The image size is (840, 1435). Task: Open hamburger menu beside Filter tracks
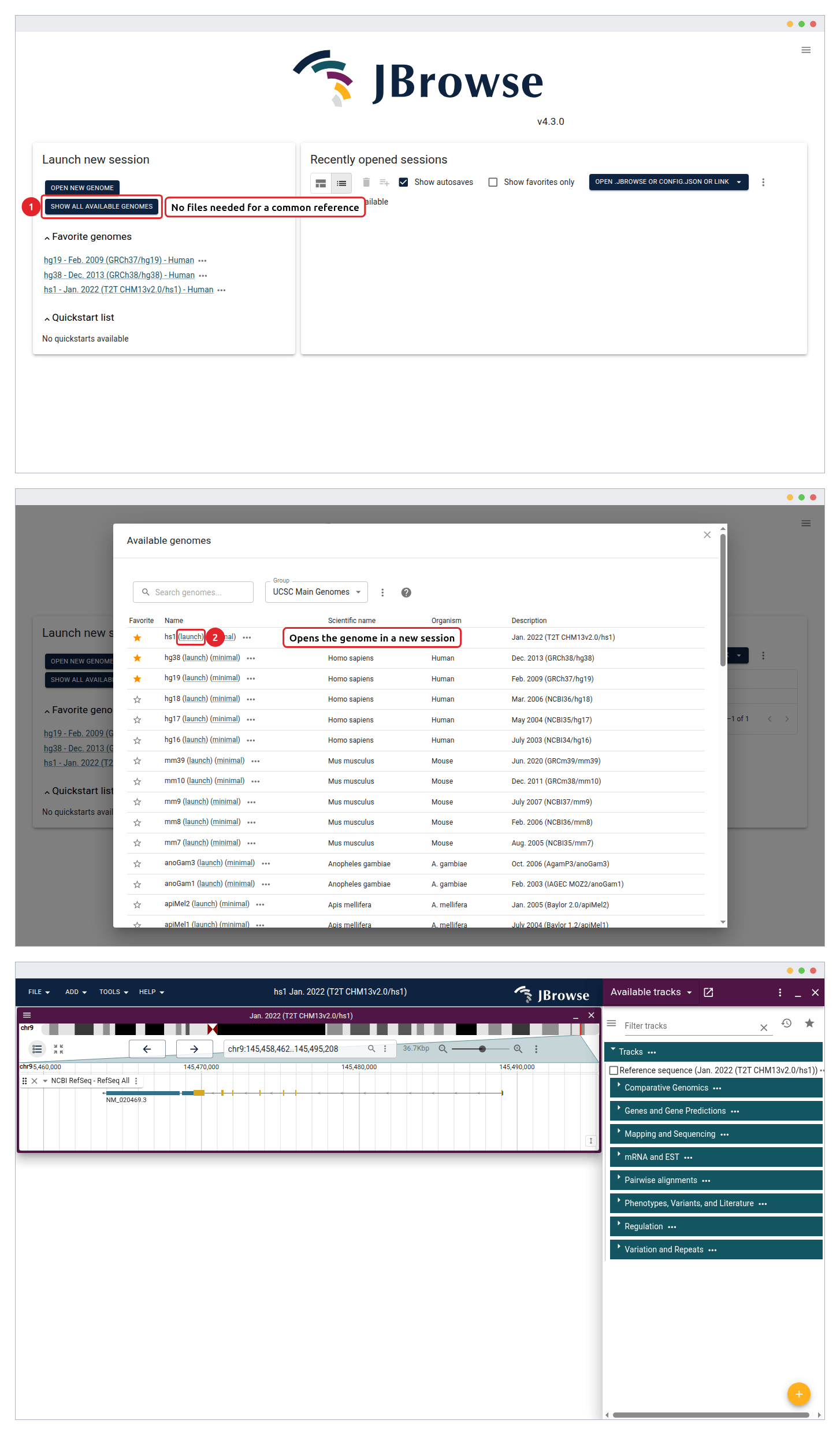(x=611, y=1024)
